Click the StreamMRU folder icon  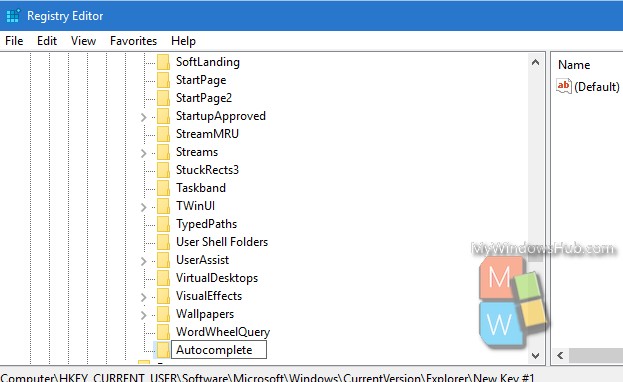(163, 134)
